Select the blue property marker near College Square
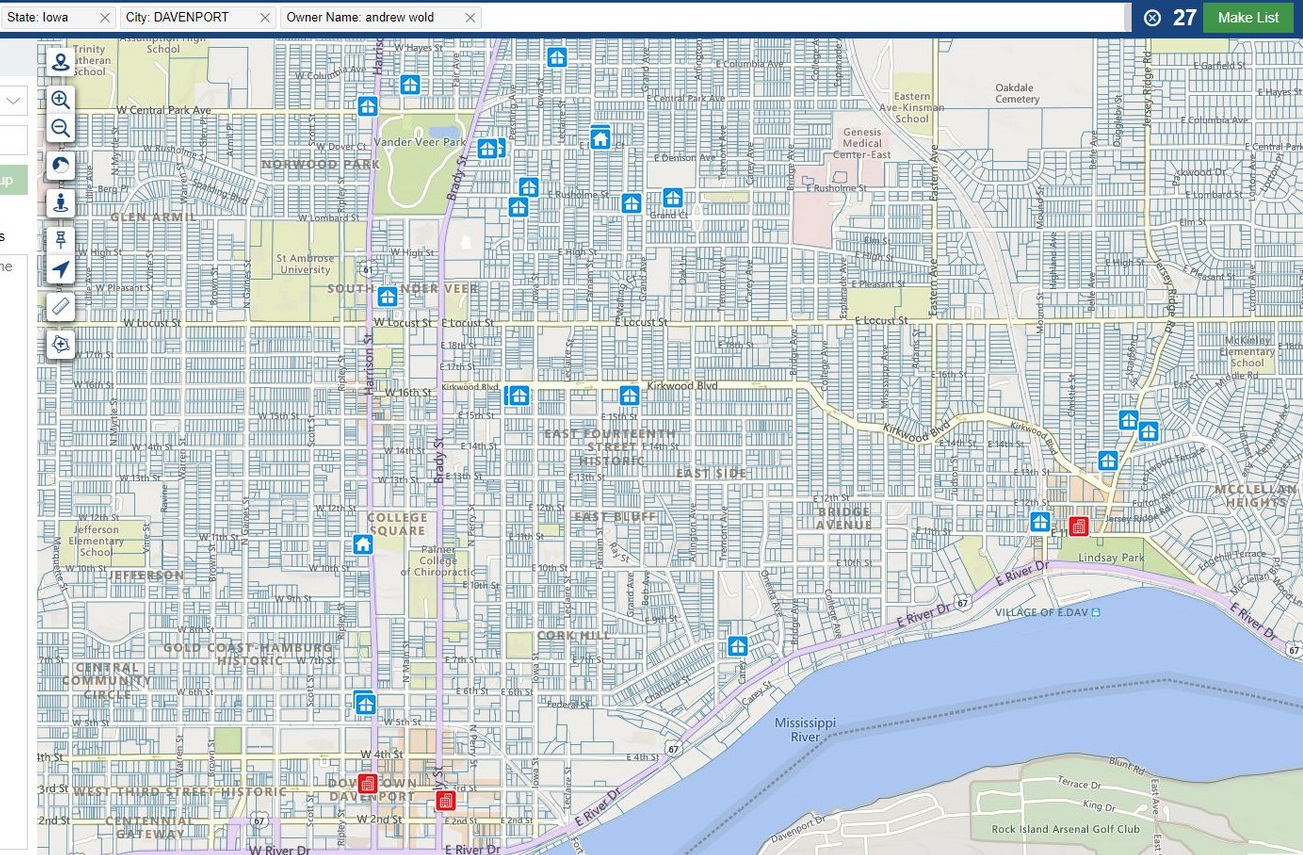1303x855 pixels. [362, 543]
